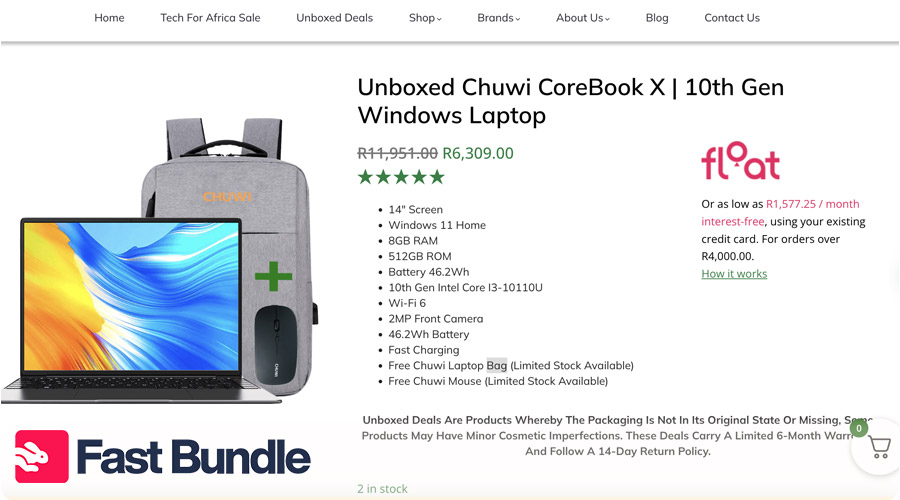The width and height of the screenshot is (900, 500).
Task: Open the Blog page
Action: [657, 18]
